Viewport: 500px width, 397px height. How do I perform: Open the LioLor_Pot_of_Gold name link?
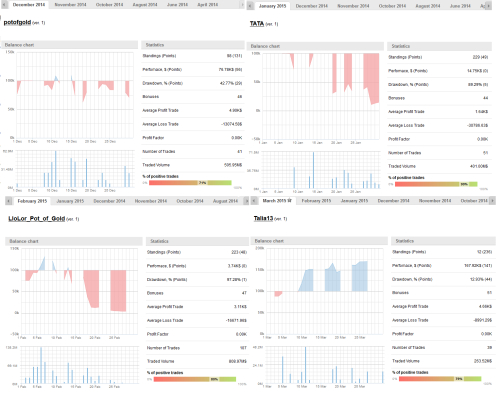click(x=37, y=219)
